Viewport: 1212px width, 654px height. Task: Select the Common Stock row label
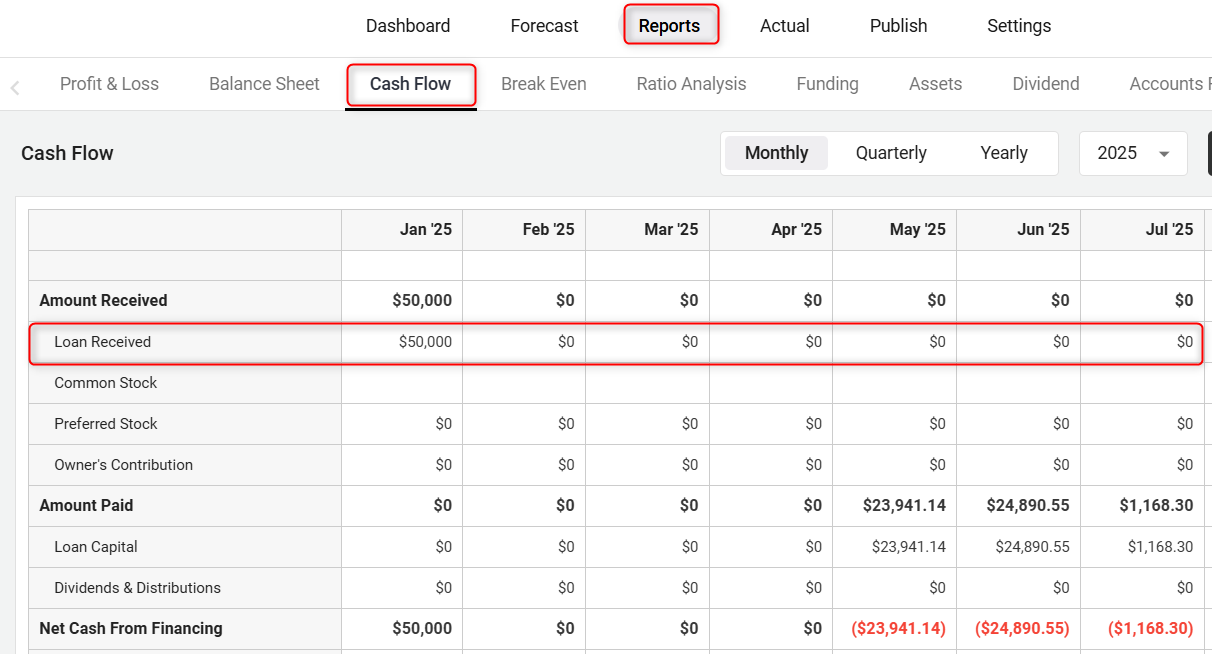point(105,383)
